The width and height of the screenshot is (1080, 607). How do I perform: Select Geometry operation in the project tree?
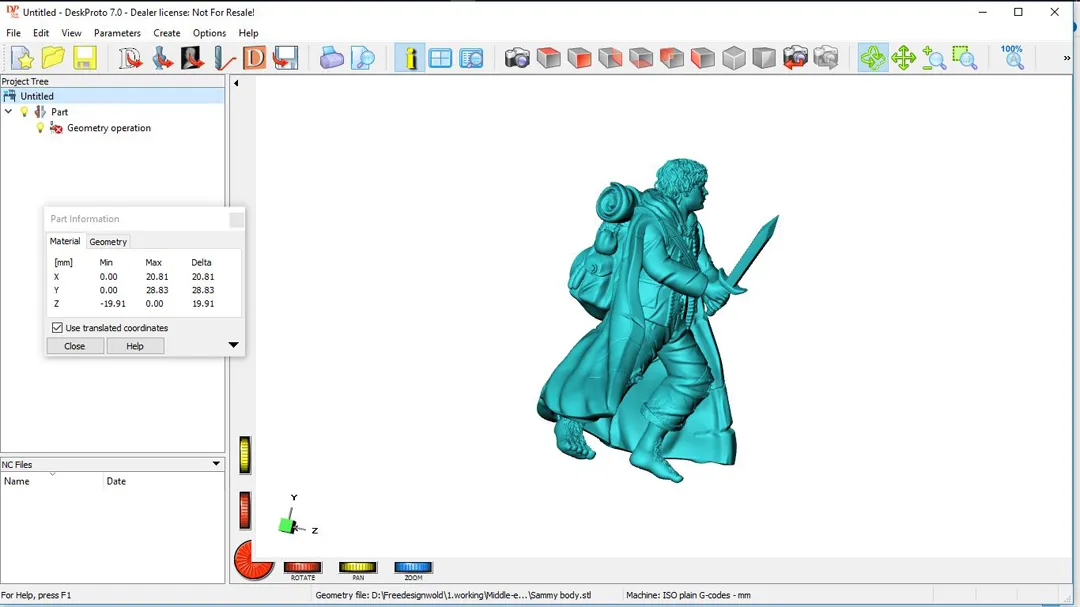pyautogui.click(x=109, y=127)
